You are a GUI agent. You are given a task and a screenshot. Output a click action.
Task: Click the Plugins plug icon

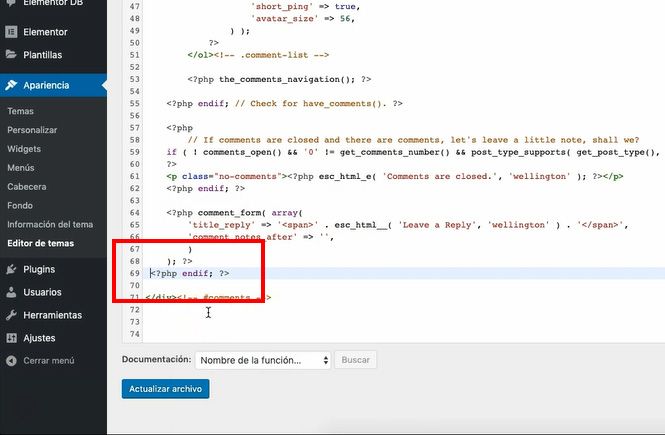[x=11, y=269]
